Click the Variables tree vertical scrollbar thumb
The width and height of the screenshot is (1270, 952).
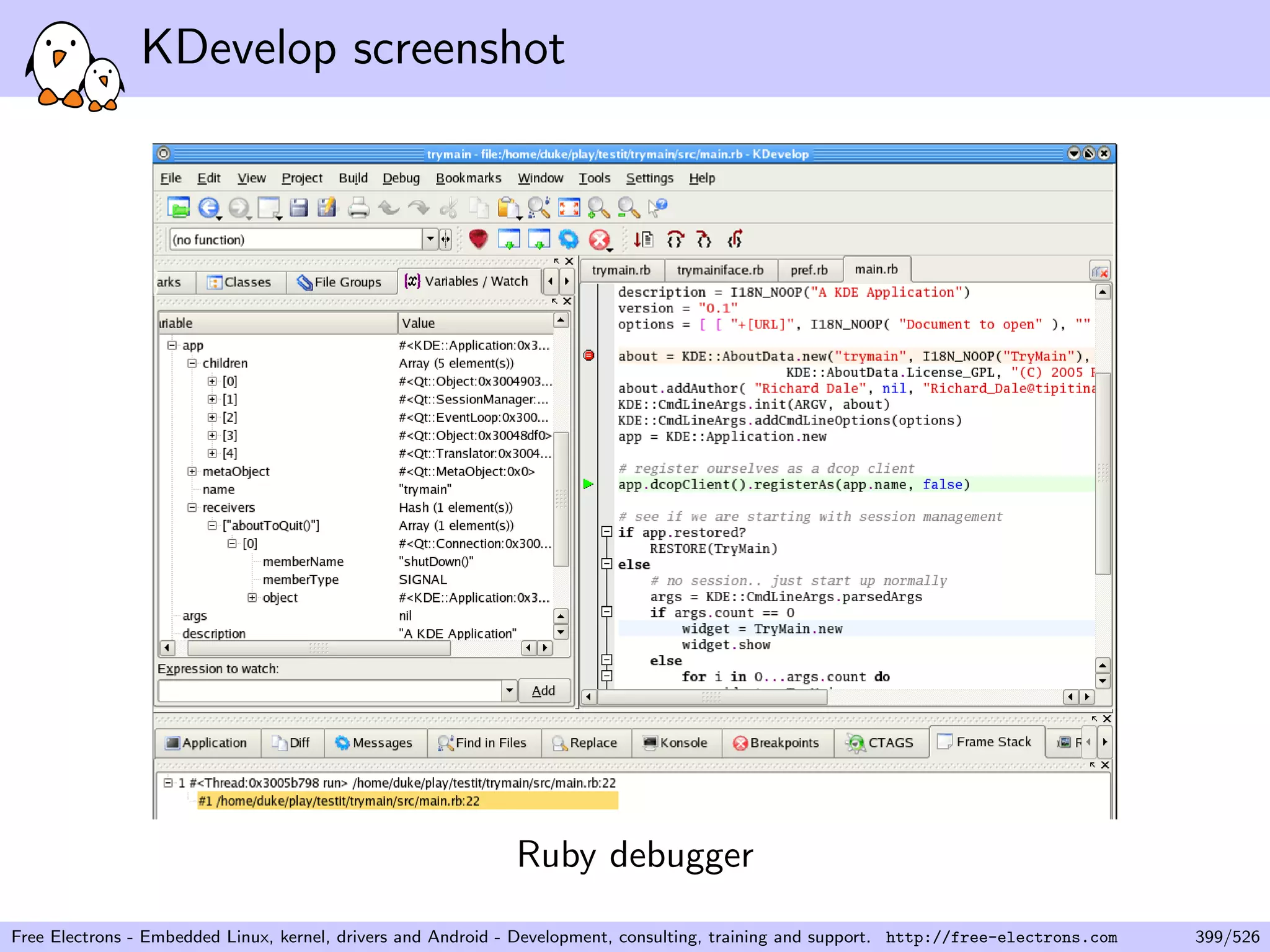[561, 500]
